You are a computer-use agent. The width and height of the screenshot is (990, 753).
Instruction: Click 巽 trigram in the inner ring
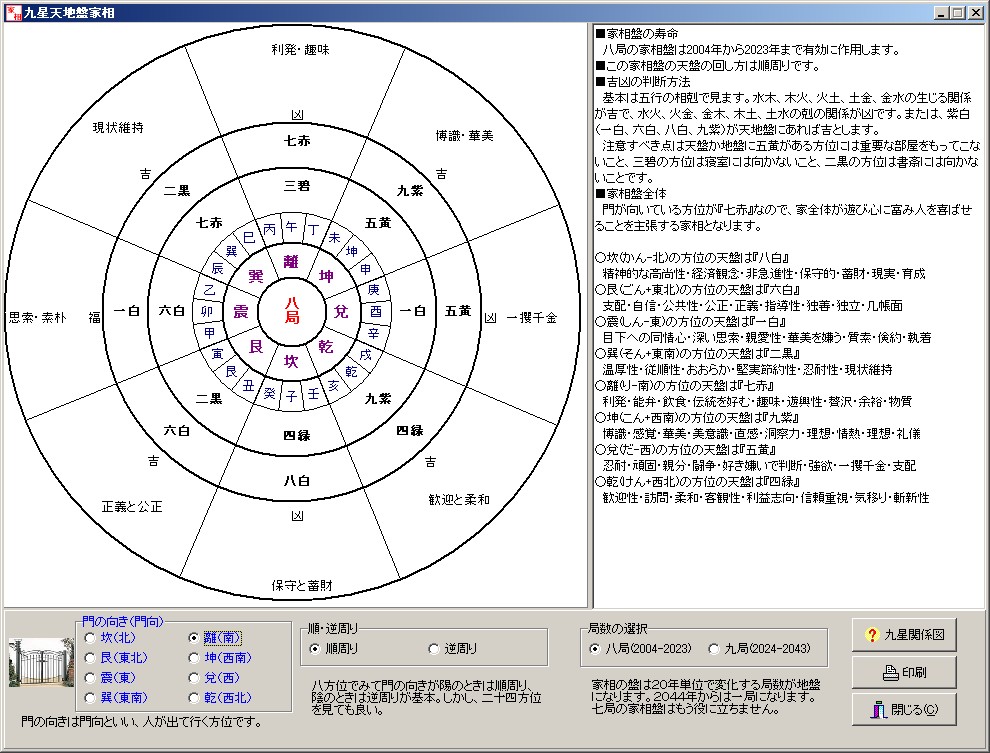tap(256, 276)
